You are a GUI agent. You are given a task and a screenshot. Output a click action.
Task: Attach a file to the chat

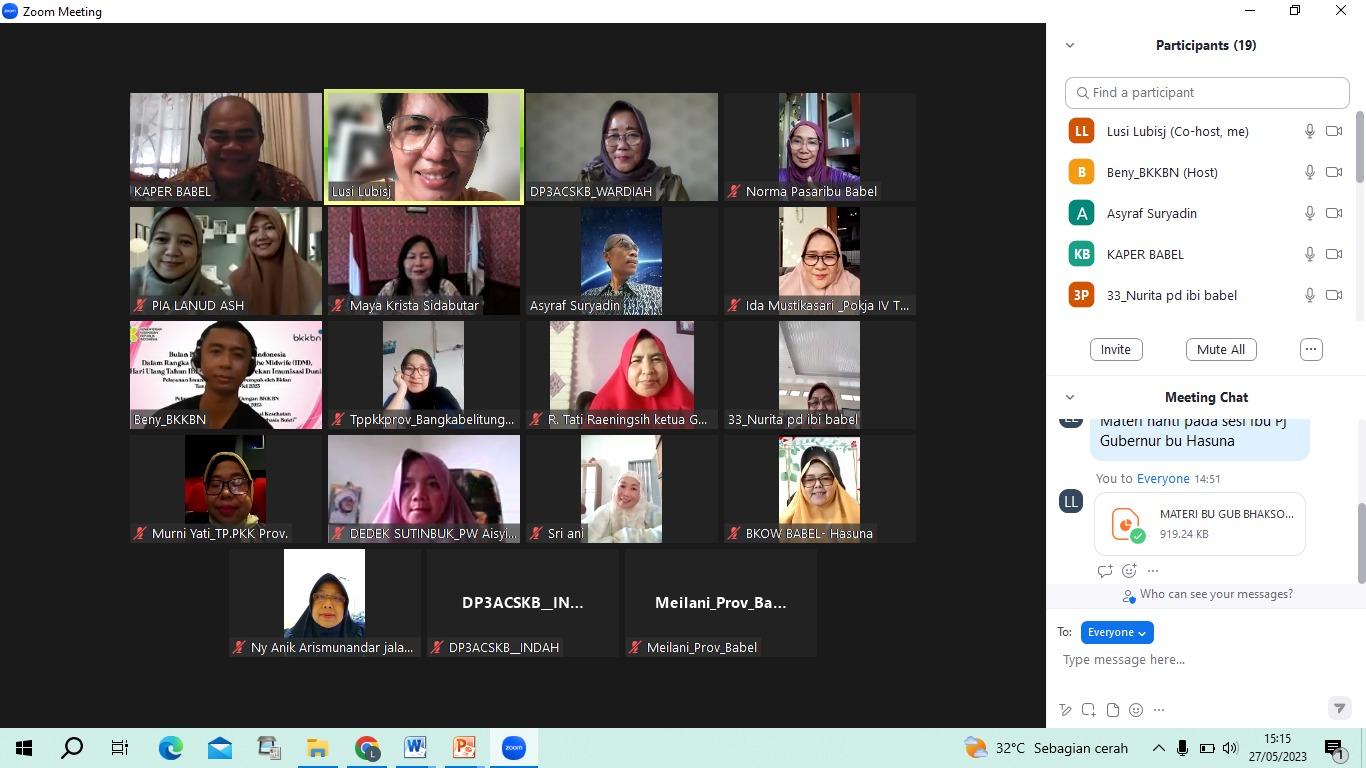(x=1112, y=710)
